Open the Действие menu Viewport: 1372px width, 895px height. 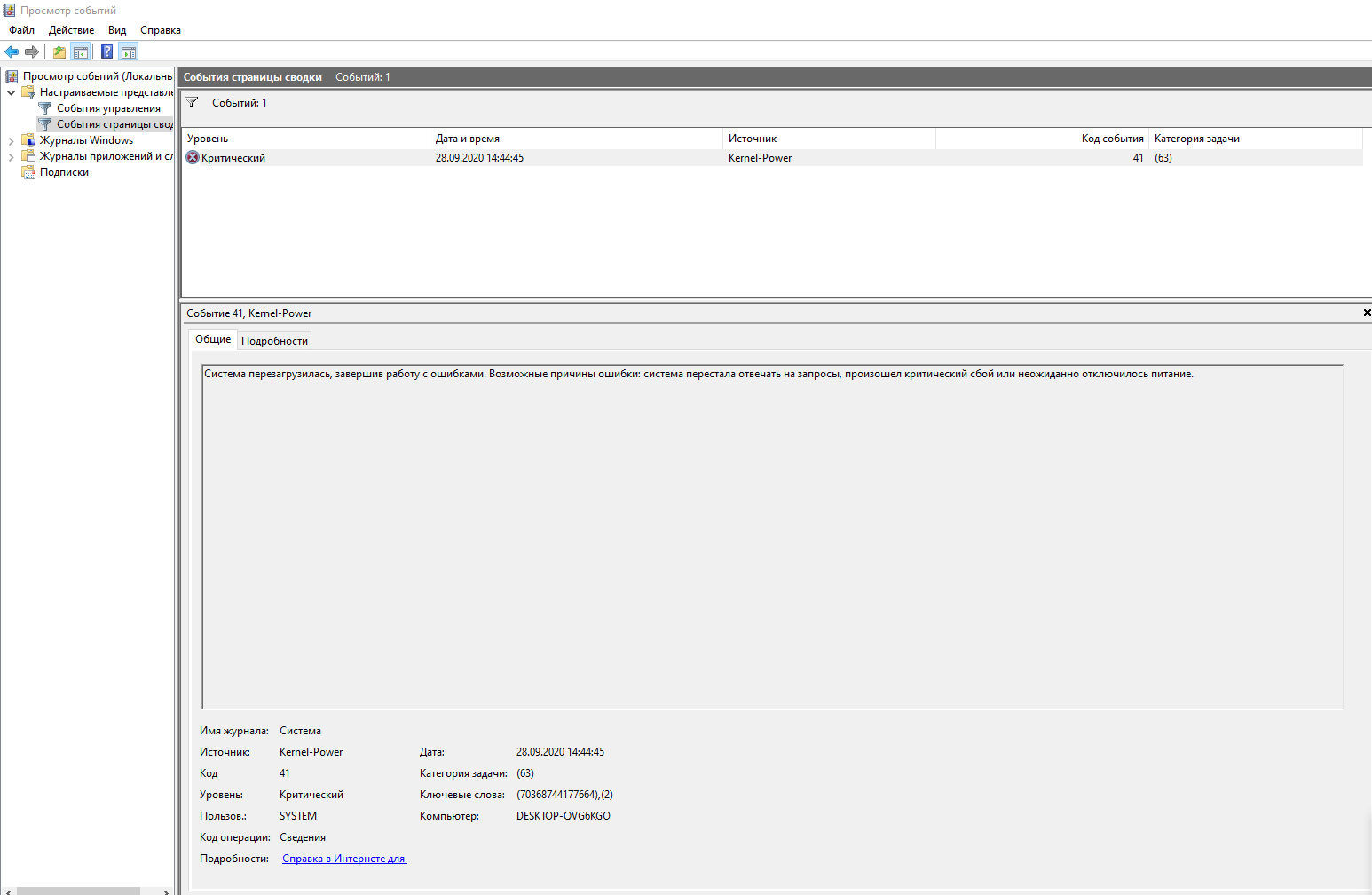click(x=71, y=30)
